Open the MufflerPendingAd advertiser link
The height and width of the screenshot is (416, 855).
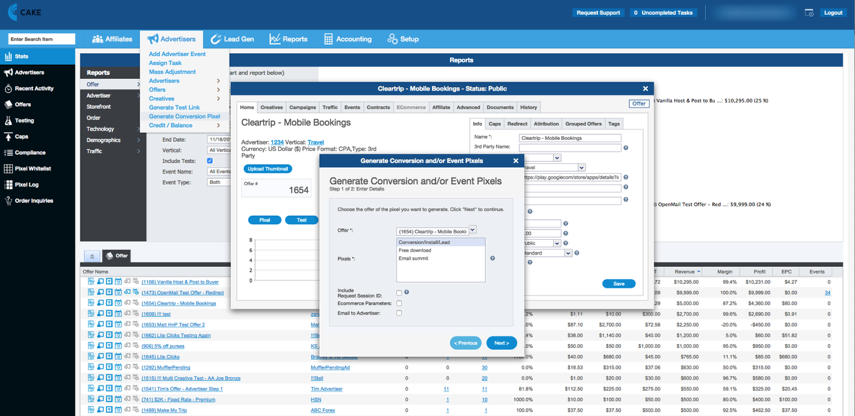pos(329,367)
